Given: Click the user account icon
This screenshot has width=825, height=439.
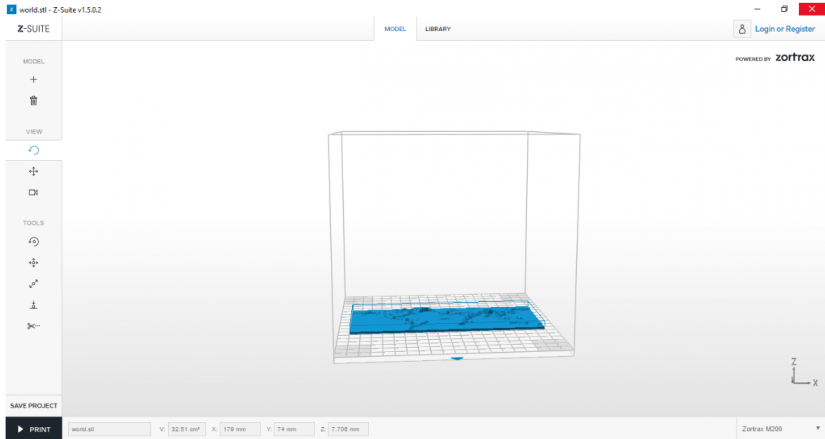Looking at the screenshot, I should [x=742, y=29].
